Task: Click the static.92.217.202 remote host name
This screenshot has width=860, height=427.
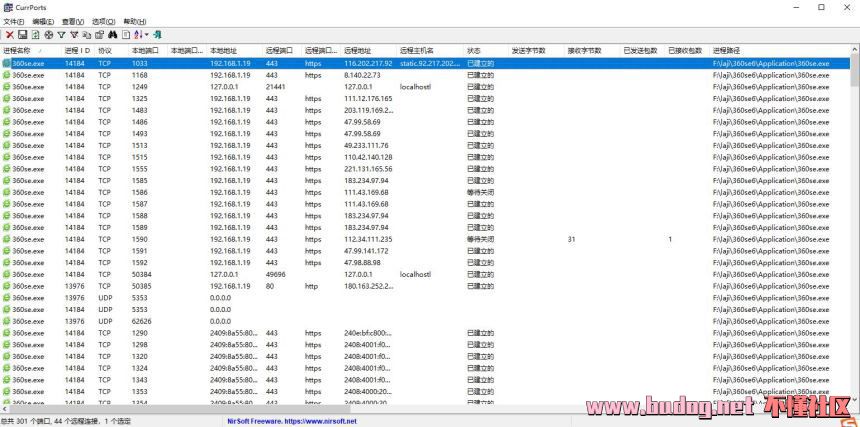Action: pos(430,64)
